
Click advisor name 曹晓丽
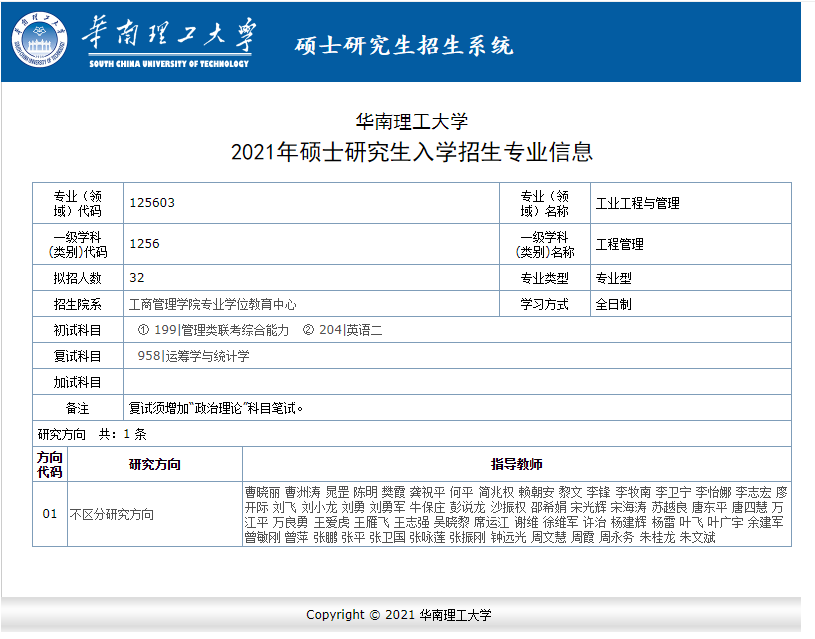(262, 492)
